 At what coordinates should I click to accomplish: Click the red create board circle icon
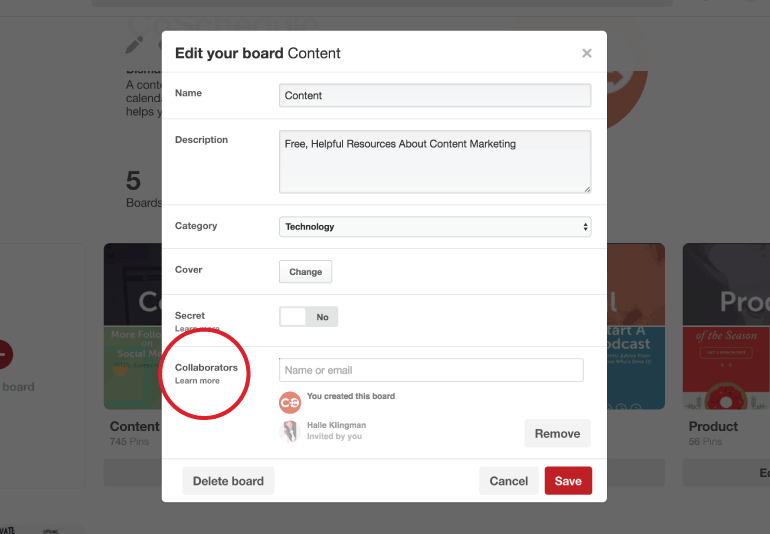click(3, 353)
